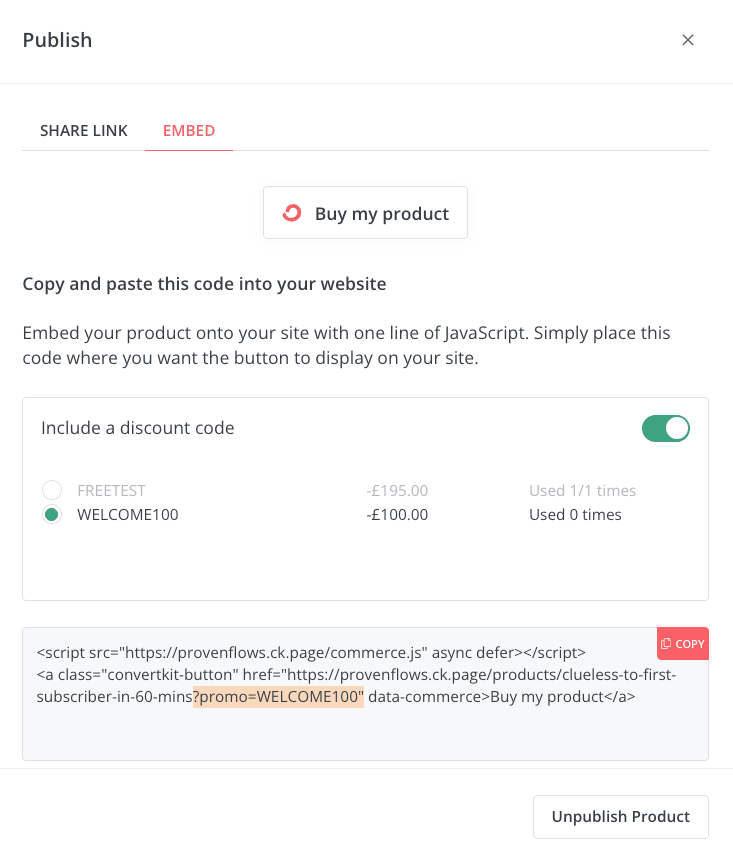Select the Embed tab
Image resolution: width=733 pixels, height=862 pixels.
(189, 131)
